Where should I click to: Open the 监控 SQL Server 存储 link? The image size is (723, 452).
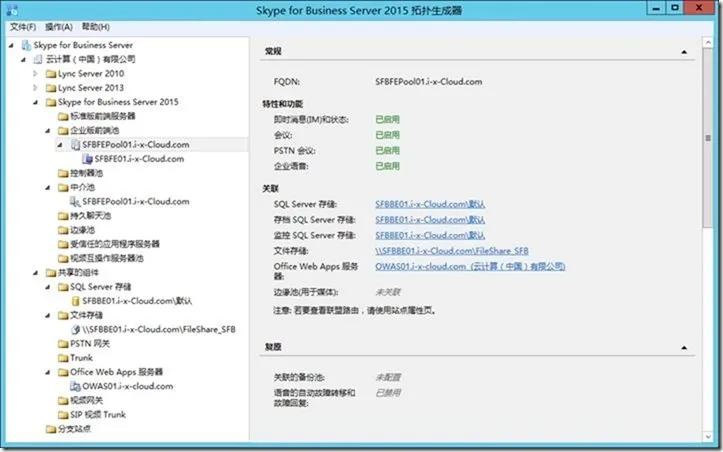coord(430,235)
